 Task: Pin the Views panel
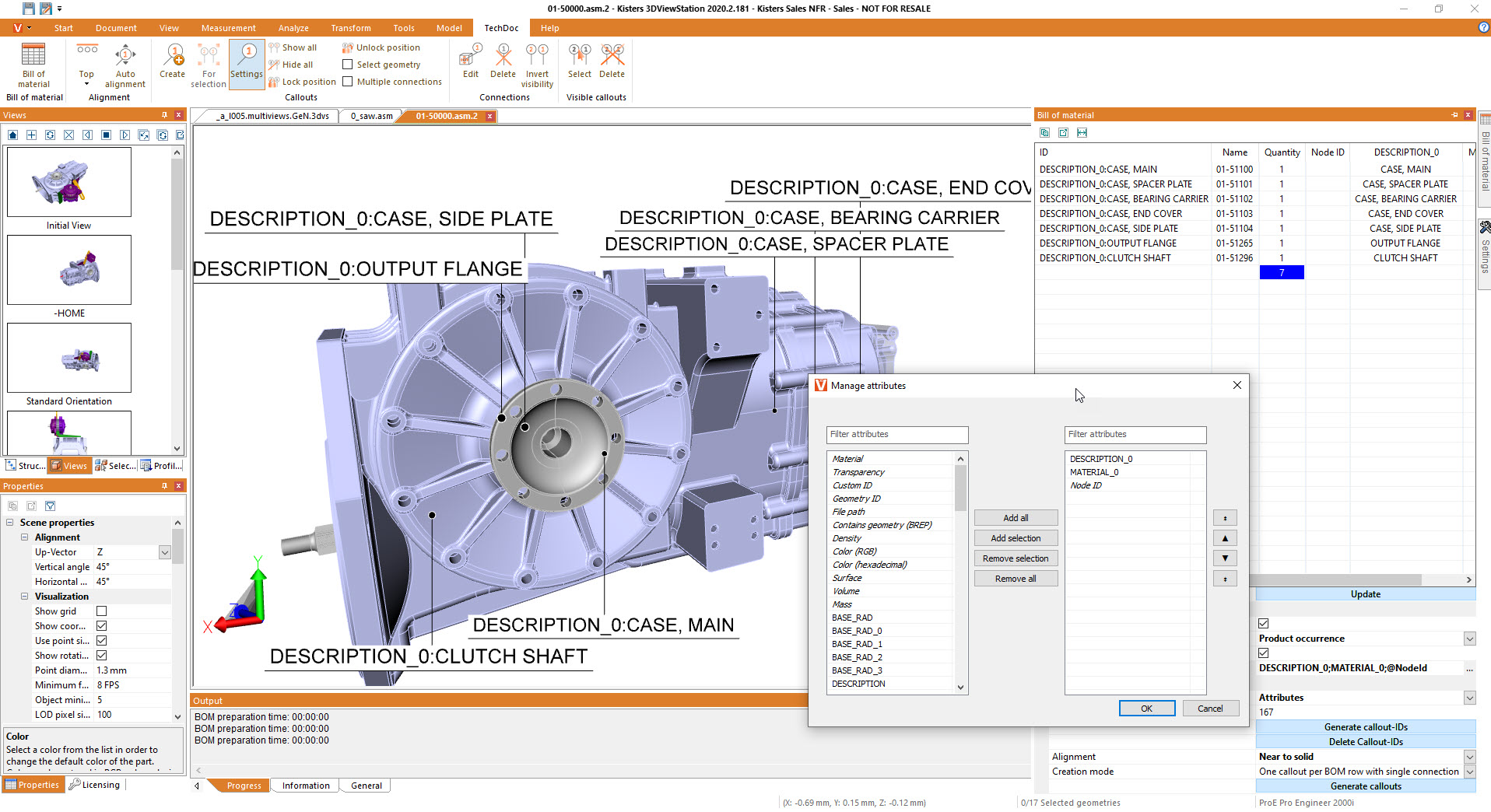pos(164,115)
